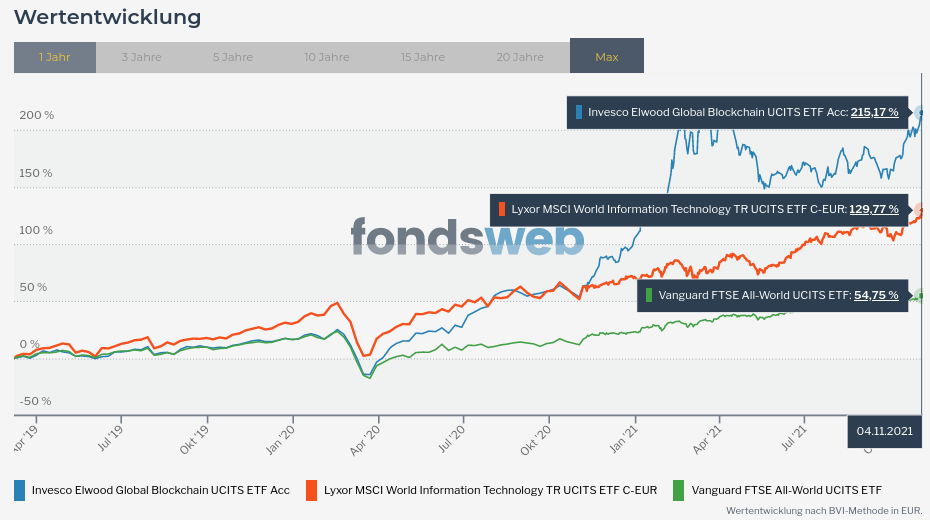The image size is (930, 520).
Task: Switch to the 20 Jahre view
Action: (x=520, y=57)
